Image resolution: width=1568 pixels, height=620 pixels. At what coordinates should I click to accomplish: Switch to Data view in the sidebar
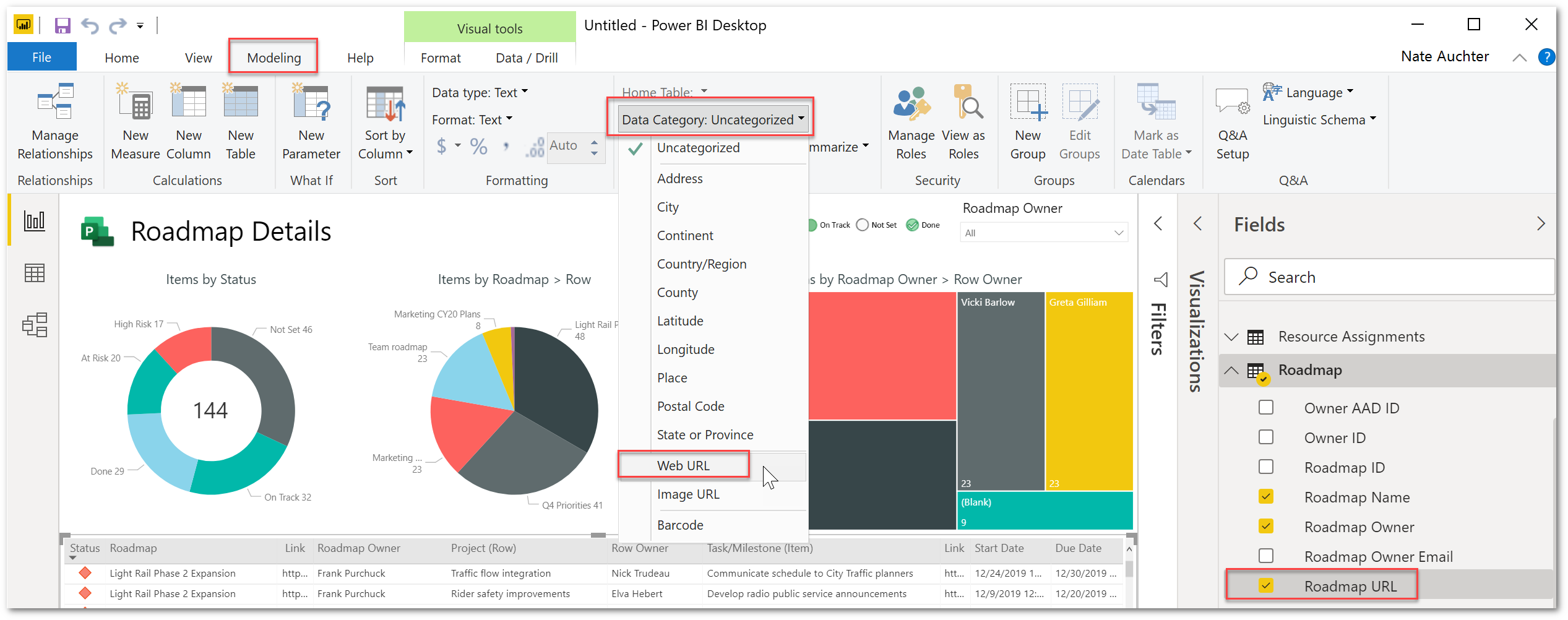click(x=35, y=273)
